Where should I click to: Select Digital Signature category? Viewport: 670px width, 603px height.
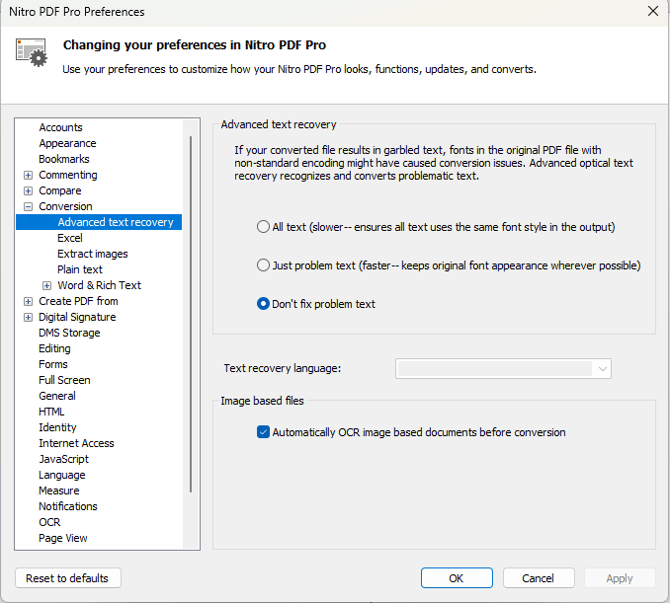77,317
